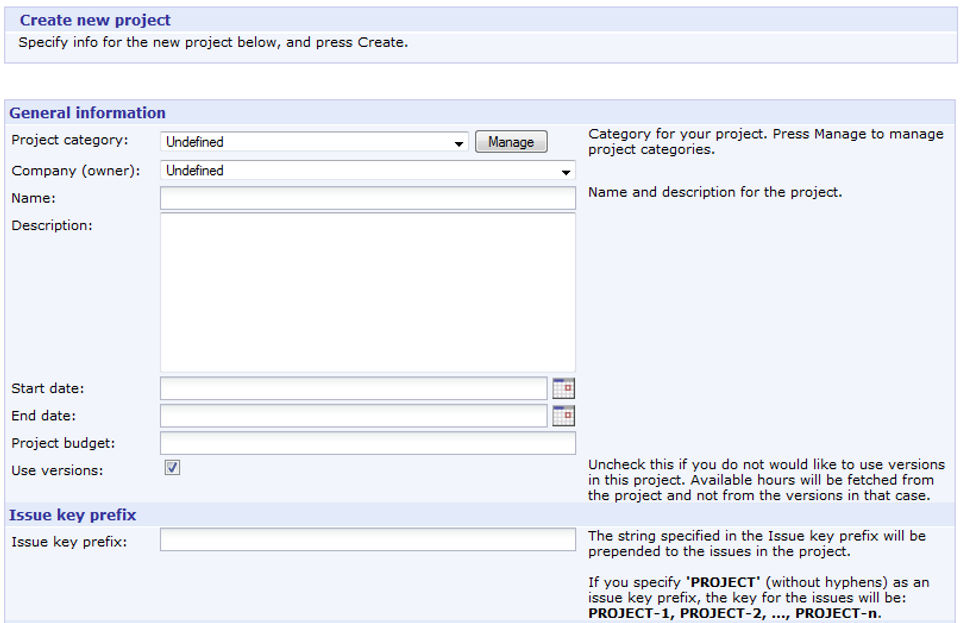
Task: Open the Start date calendar picker
Action: (563, 388)
